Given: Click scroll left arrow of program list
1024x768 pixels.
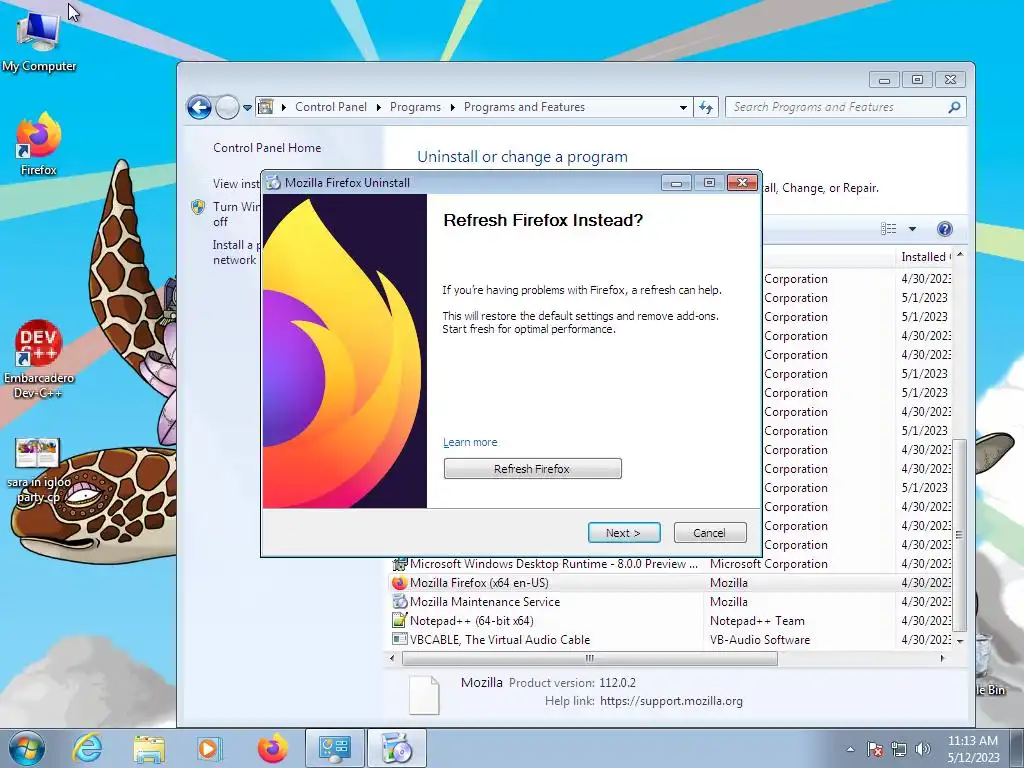Looking at the screenshot, I should [x=392, y=658].
